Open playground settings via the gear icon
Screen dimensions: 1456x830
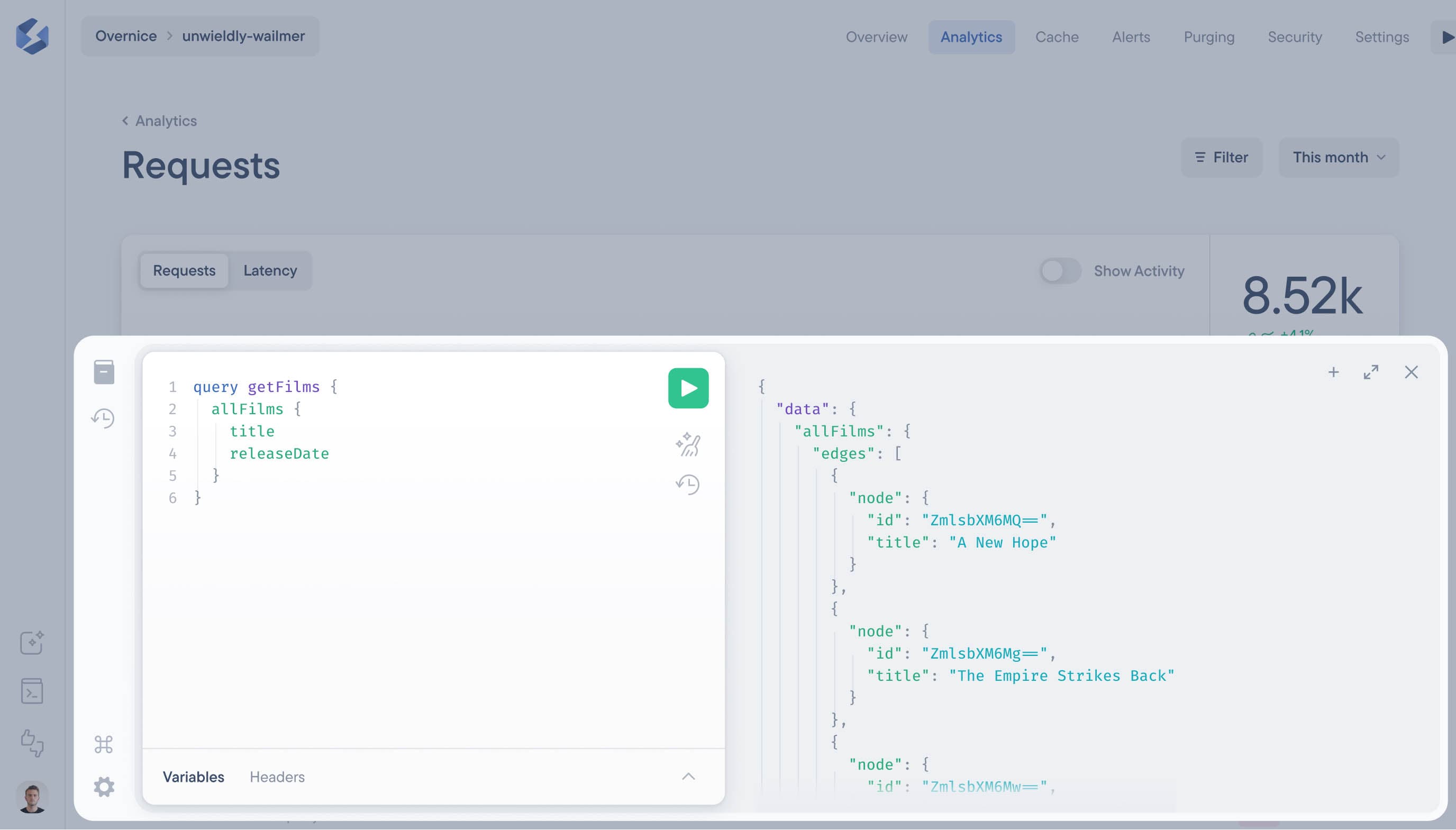(103, 787)
